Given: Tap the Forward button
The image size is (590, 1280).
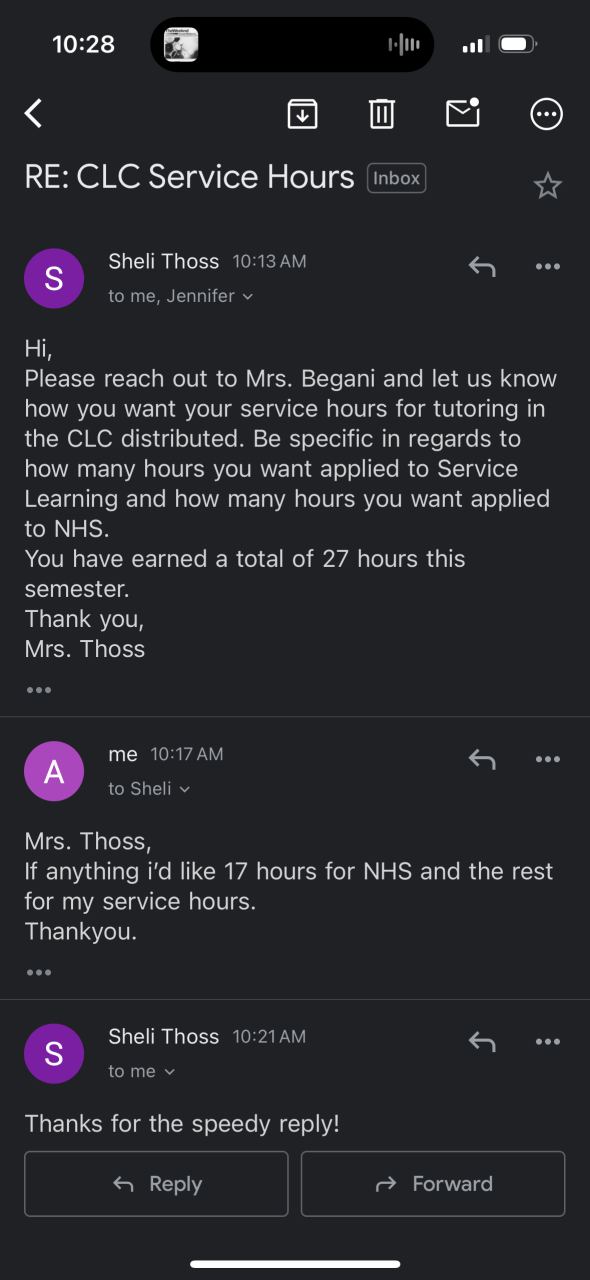Looking at the screenshot, I should coord(433,1184).
